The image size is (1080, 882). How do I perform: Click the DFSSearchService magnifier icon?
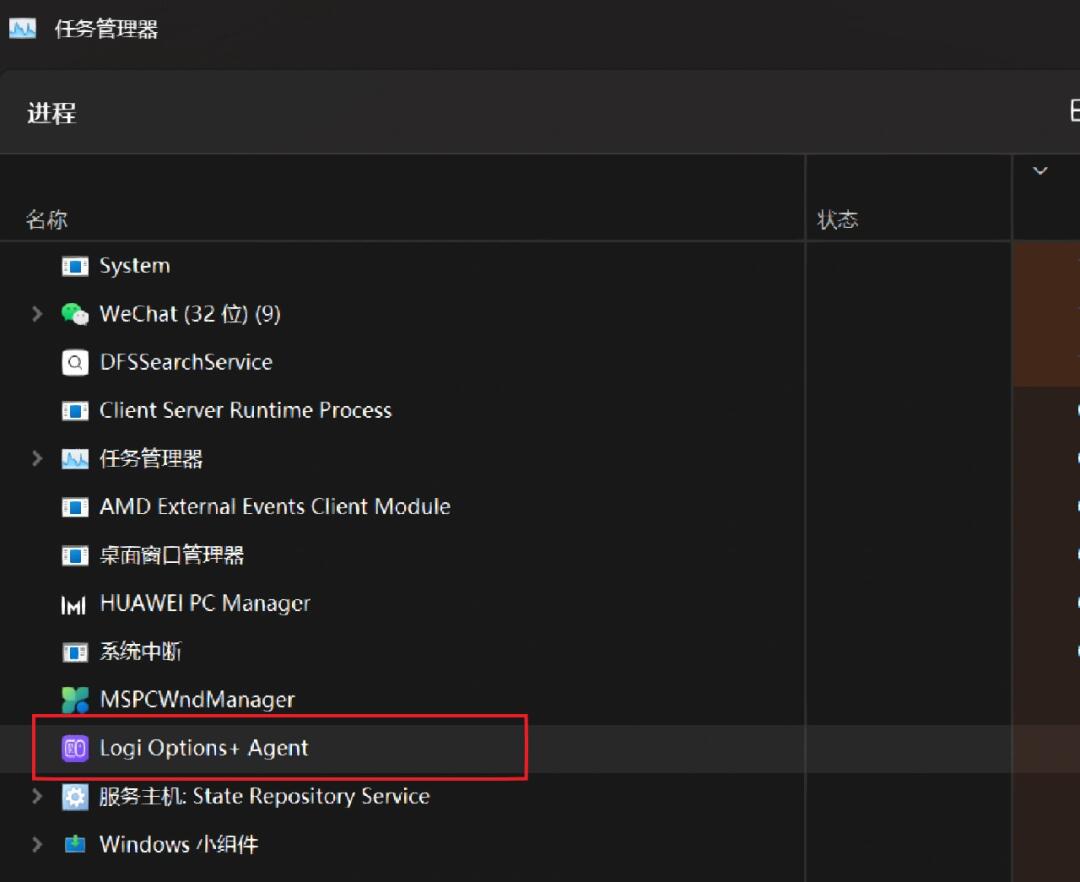pyautogui.click(x=75, y=362)
